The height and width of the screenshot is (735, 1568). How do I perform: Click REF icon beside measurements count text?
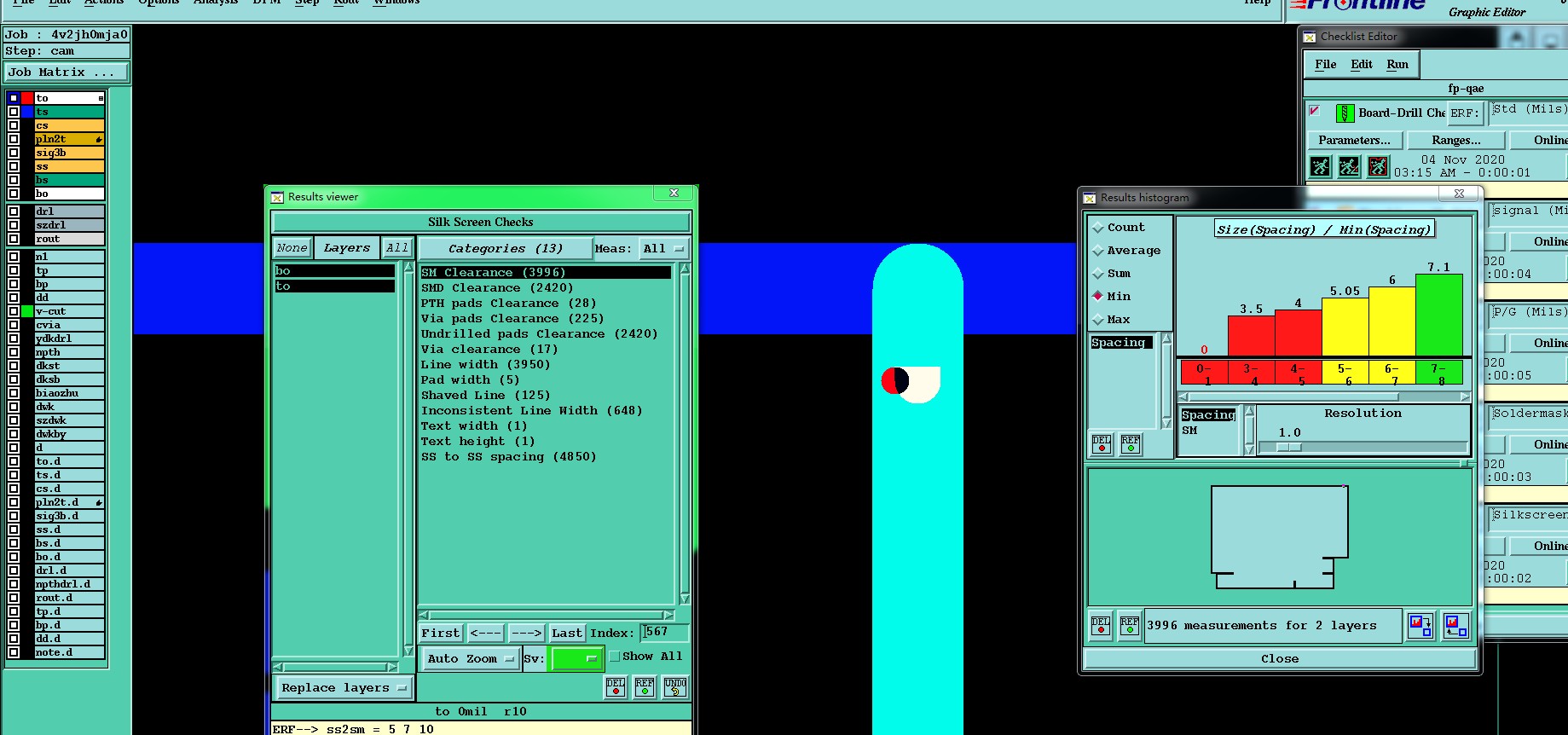[1129, 626]
